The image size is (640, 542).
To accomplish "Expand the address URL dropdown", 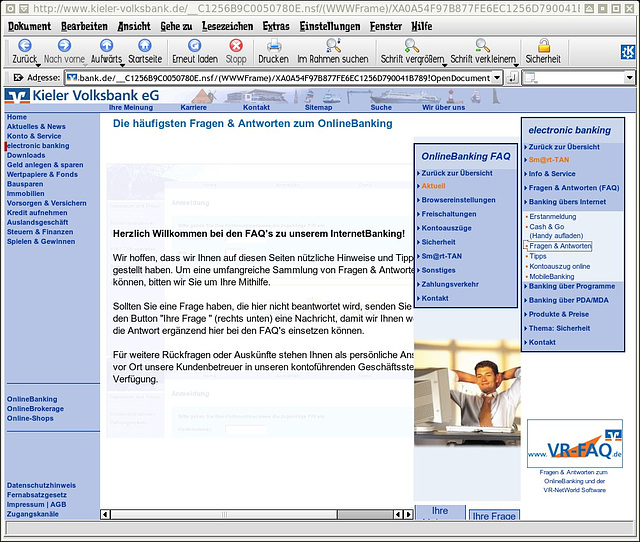I will [497, 78].
